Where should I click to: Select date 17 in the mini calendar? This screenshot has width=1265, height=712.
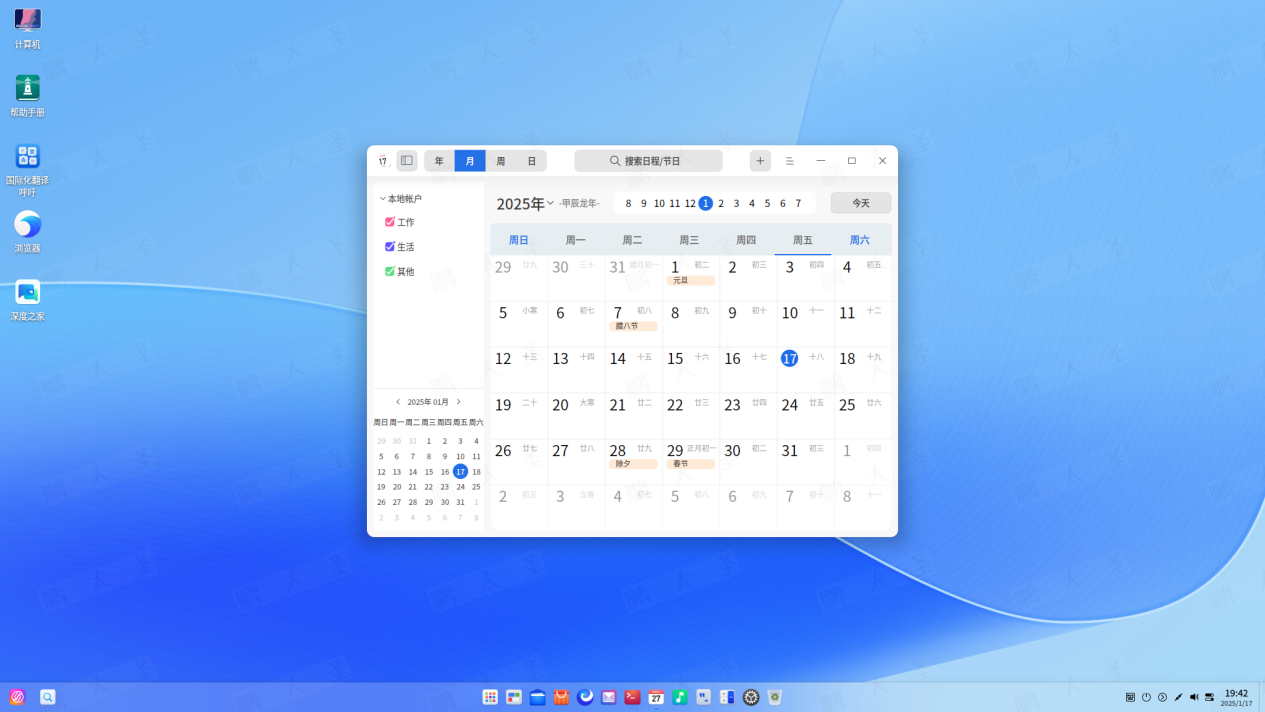tap(460, 471)
